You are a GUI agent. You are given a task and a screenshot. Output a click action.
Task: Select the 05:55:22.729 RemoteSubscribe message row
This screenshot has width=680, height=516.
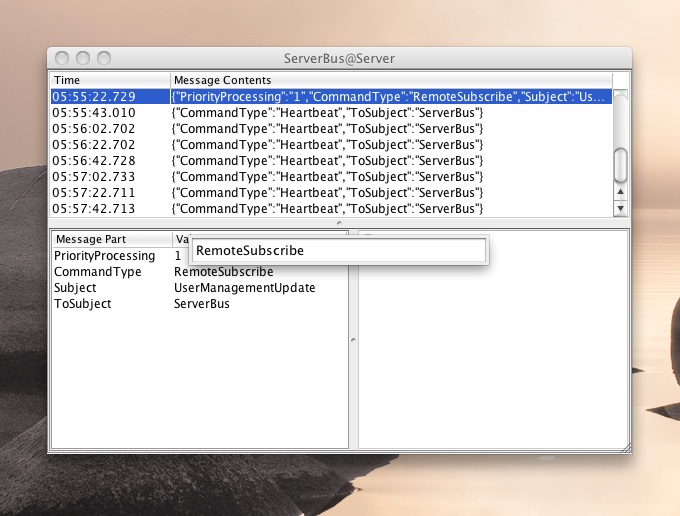pos(330,97)
